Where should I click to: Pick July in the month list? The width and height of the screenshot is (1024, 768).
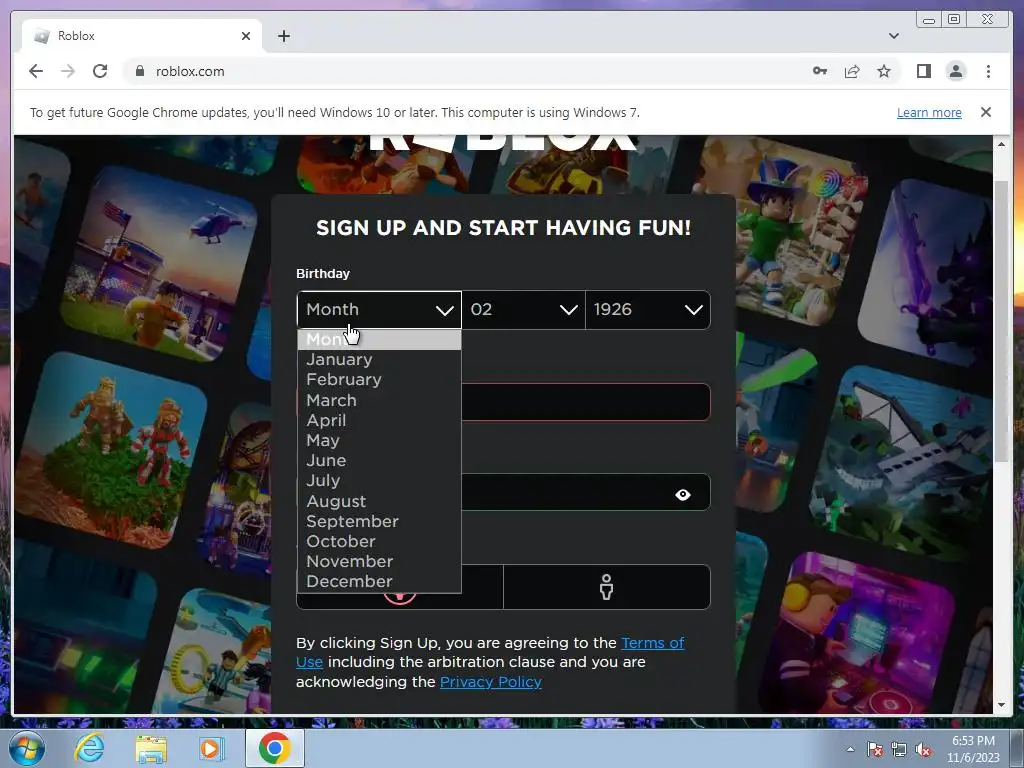[379, 481]
